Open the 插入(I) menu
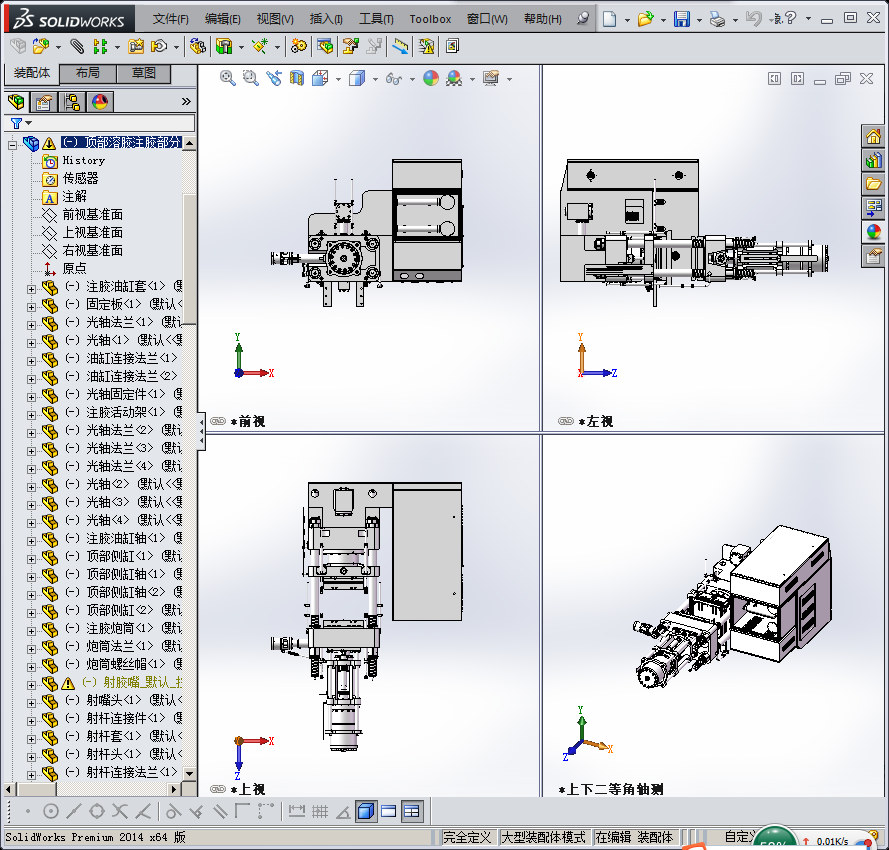 [326, 19]
